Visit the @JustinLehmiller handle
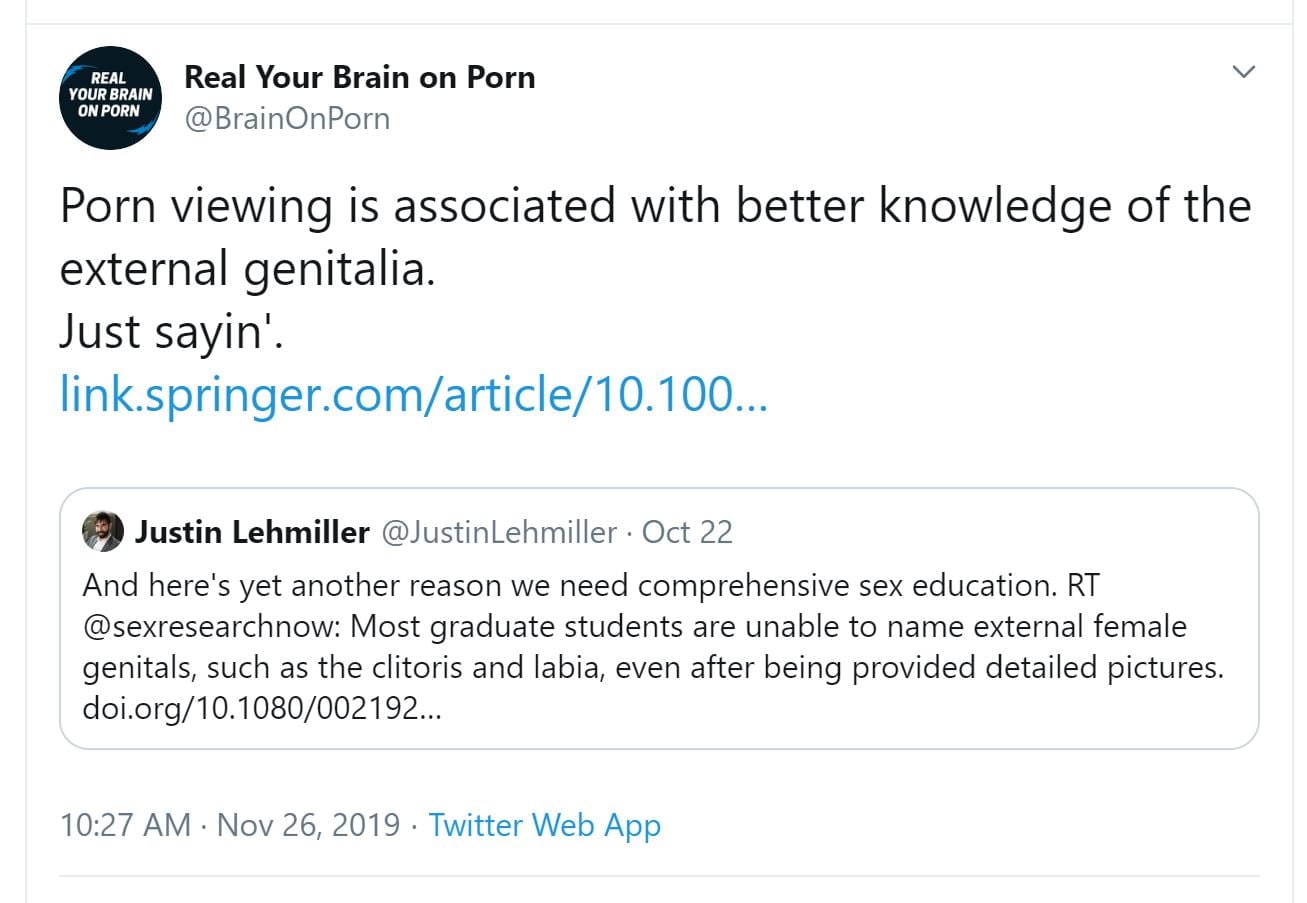Viewport: 1307px width, 903px height. [499, 532]
